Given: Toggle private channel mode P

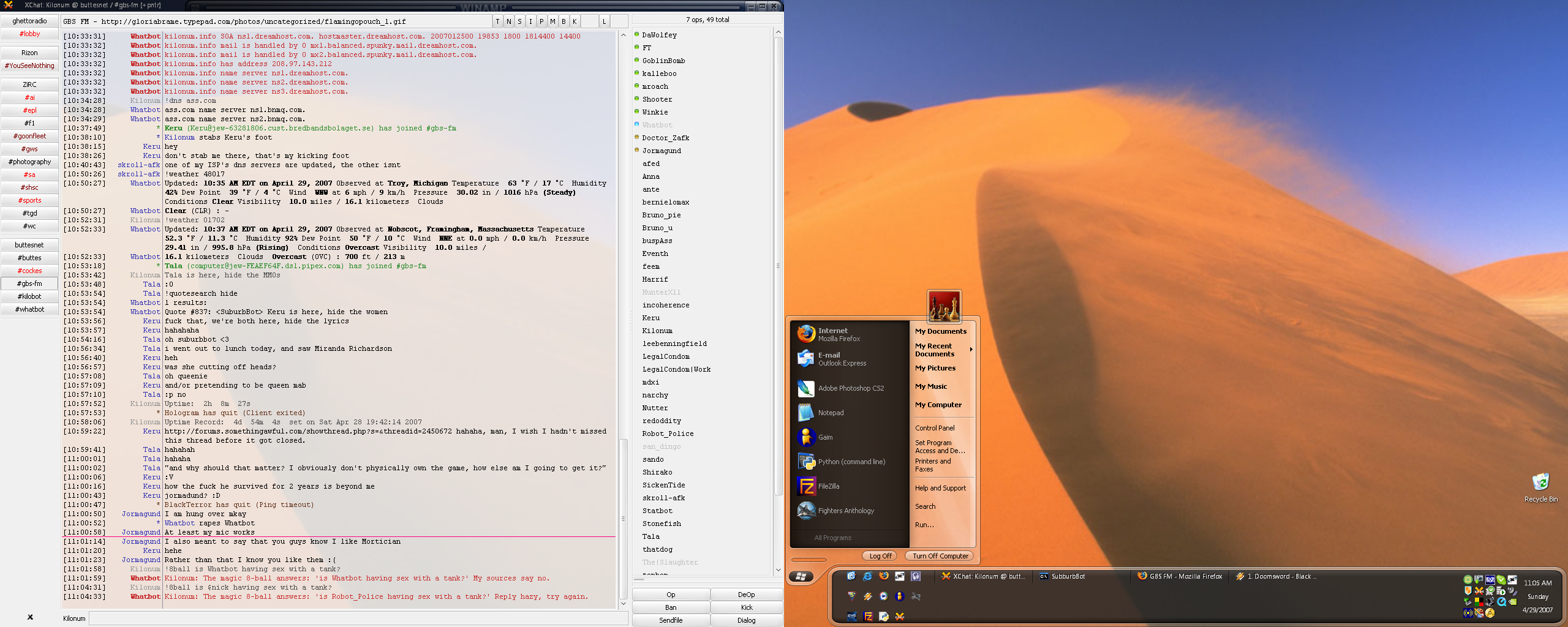Looking at the screenshot, I should coord(541,21).
